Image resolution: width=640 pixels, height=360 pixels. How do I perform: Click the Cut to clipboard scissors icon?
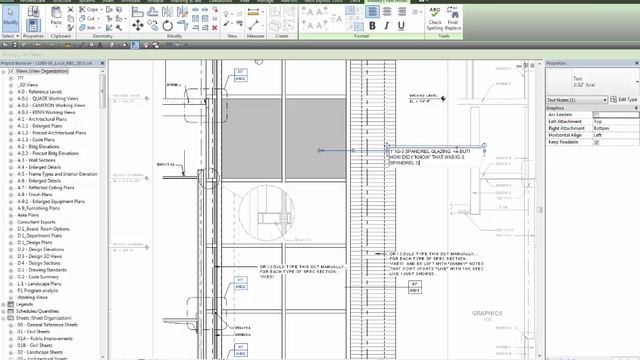[71, 9]
